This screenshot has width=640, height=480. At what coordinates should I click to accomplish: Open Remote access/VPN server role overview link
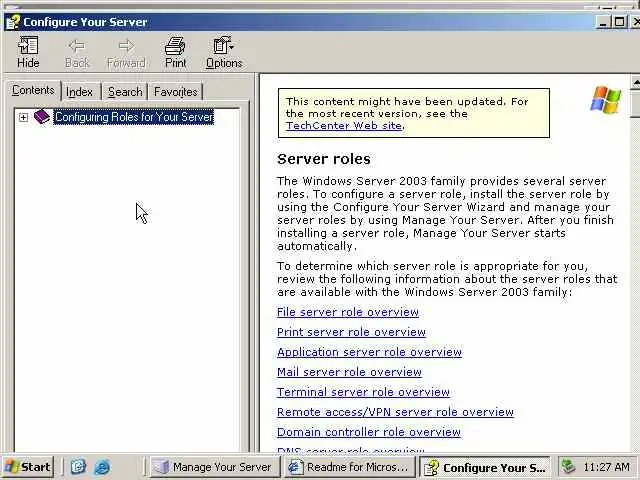[x=395, y=412]
